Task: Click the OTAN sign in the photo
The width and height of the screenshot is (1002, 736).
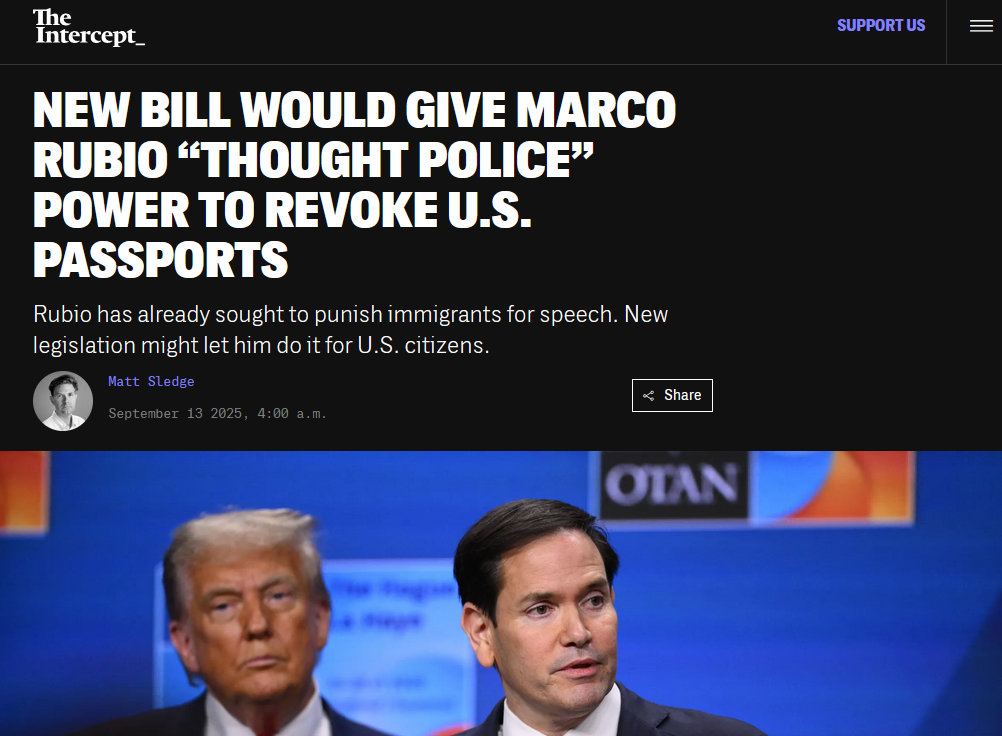Action: [x=673, y=484]
